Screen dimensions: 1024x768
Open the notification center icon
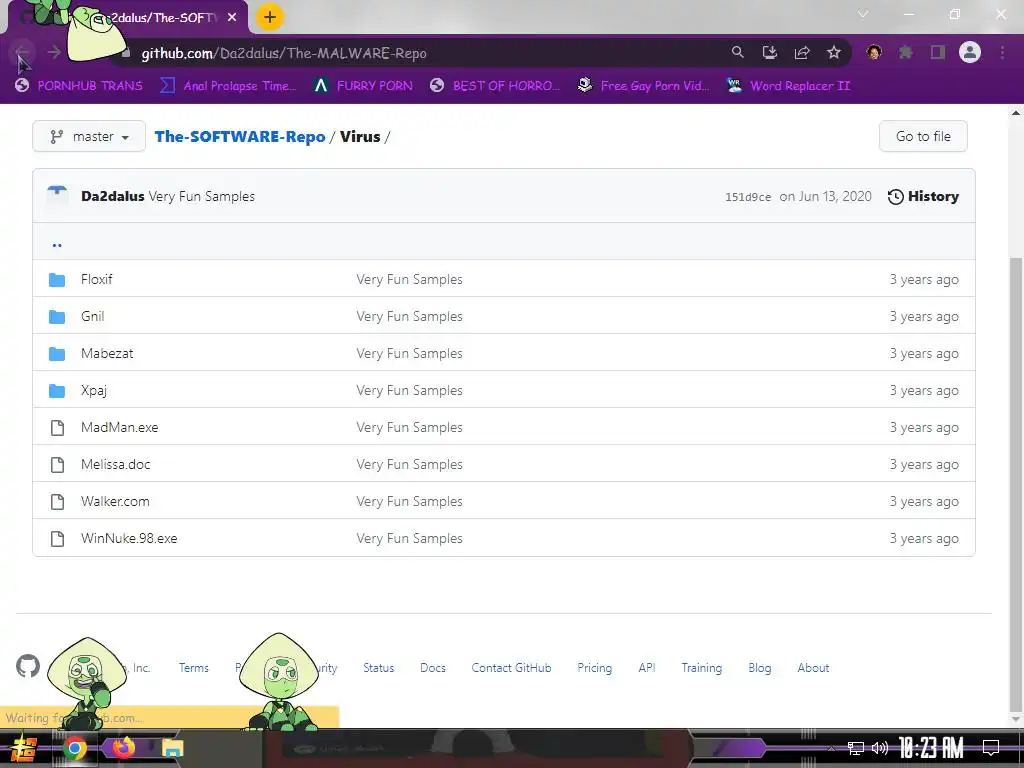[991, 748]
